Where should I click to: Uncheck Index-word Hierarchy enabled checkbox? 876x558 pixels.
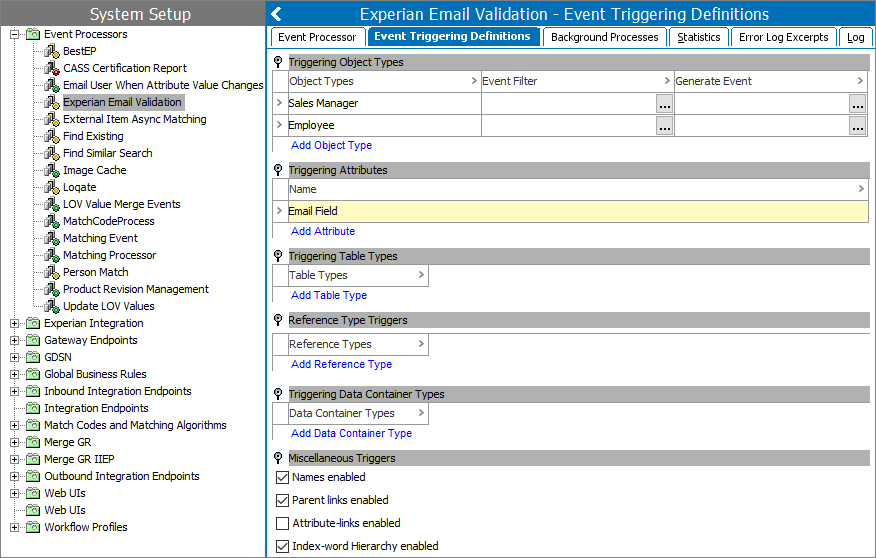[283, 546]
